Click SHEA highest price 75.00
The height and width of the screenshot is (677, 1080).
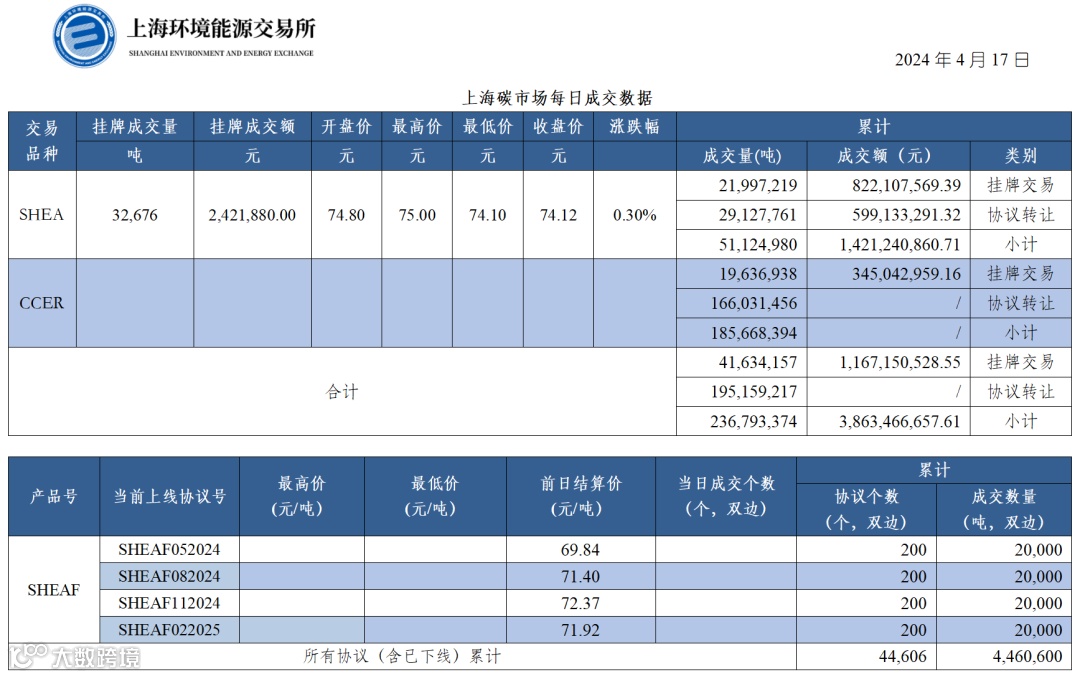[417, 215]
